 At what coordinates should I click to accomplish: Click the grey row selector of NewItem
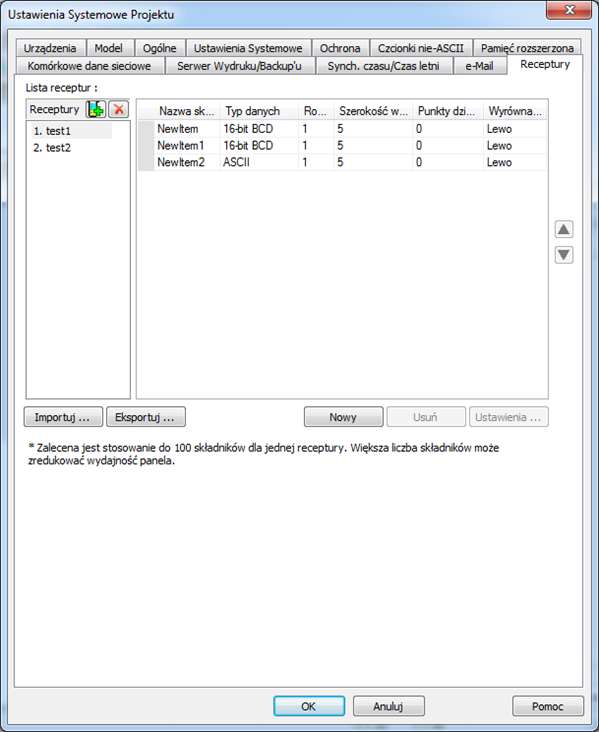(146, 129)
